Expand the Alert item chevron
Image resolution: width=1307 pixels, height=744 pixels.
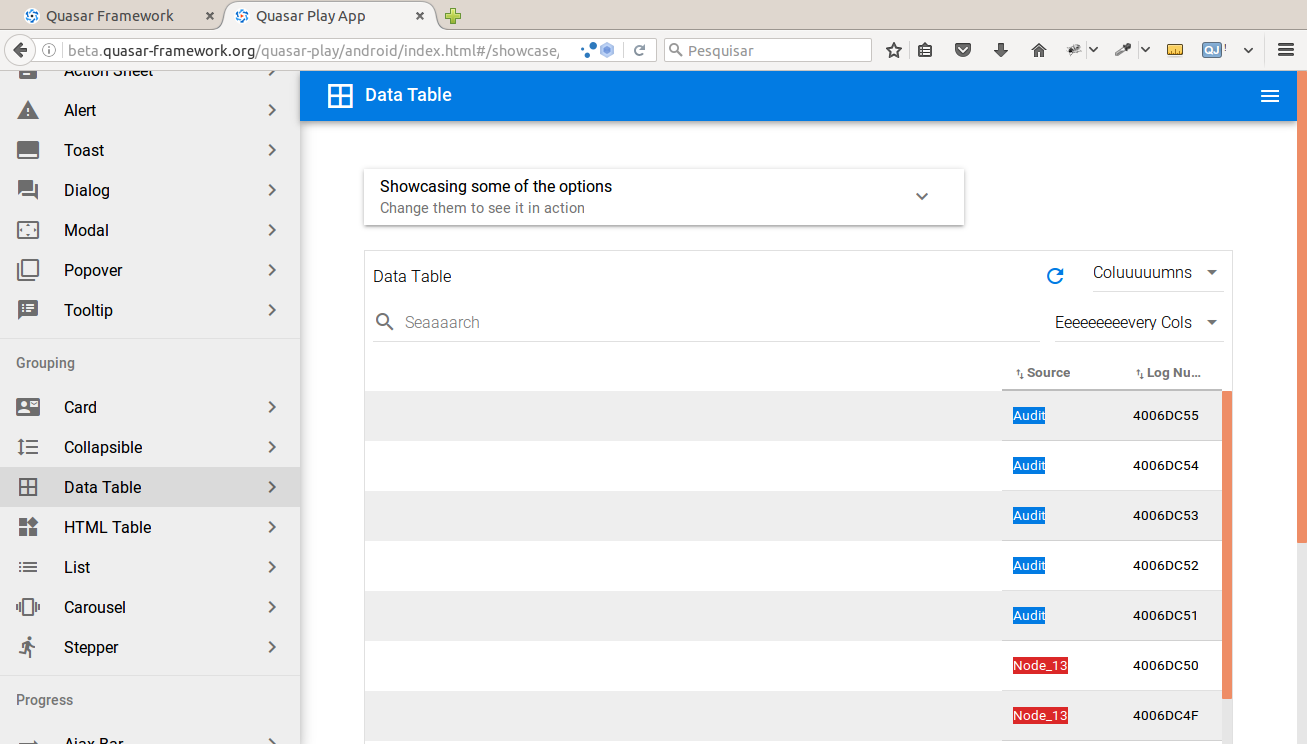tap(272, 110)
